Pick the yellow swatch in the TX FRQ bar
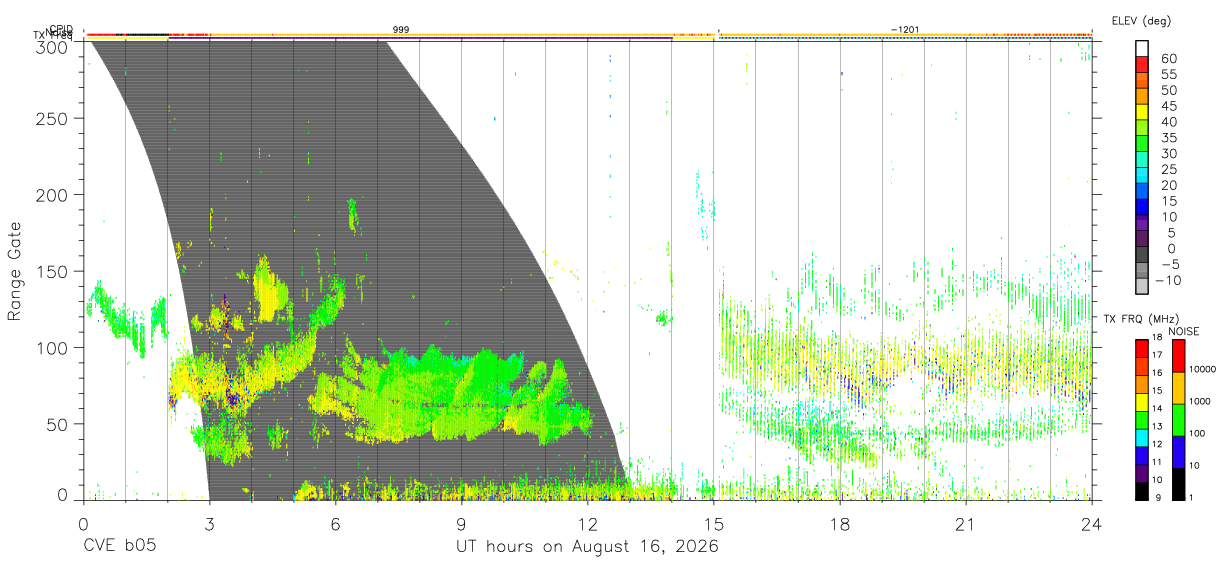 point(1142,402)
